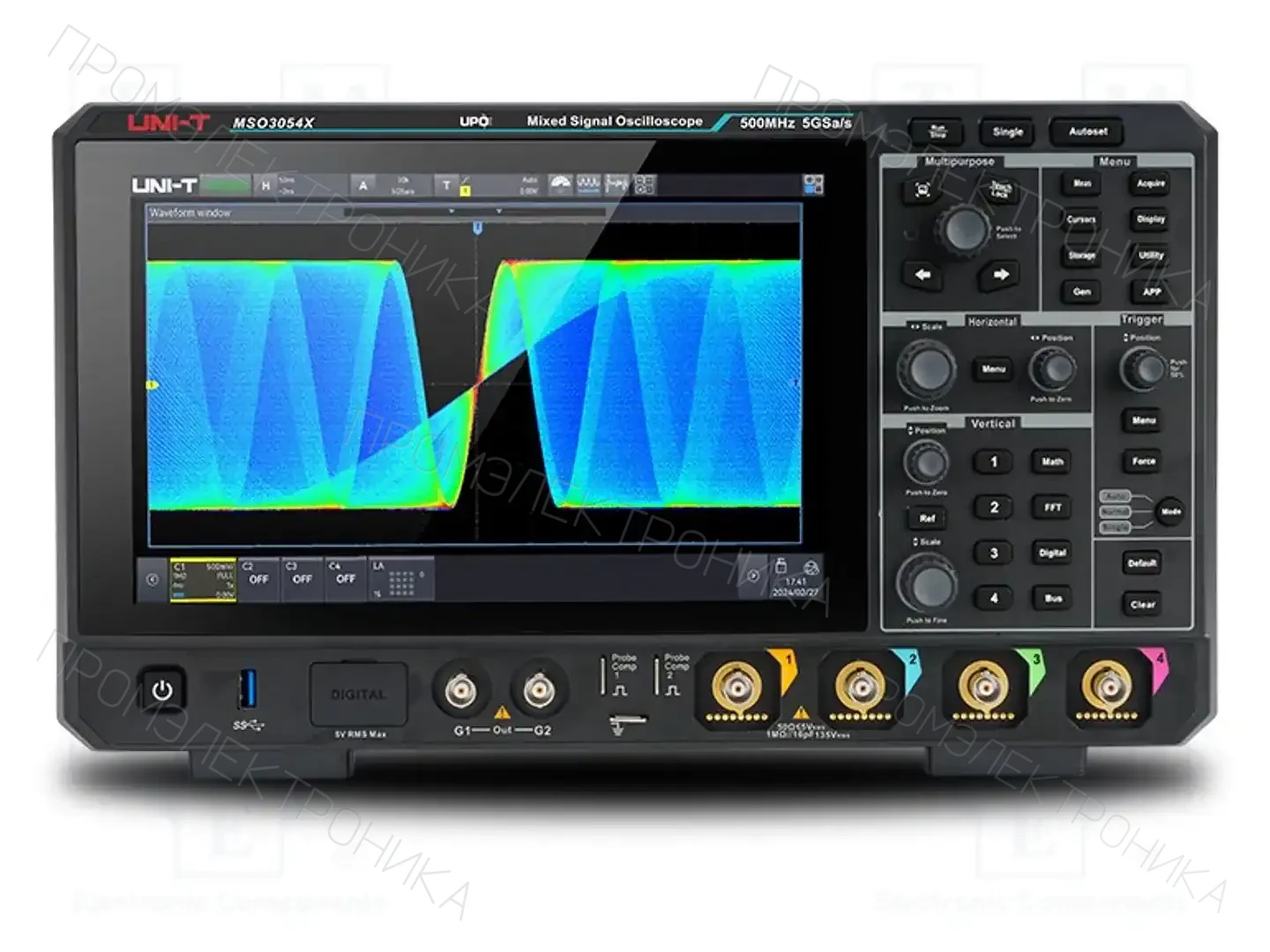The width and height of the screenshot is (1270, 952).
Task: Open the Utility menu
Action: 1151,256
